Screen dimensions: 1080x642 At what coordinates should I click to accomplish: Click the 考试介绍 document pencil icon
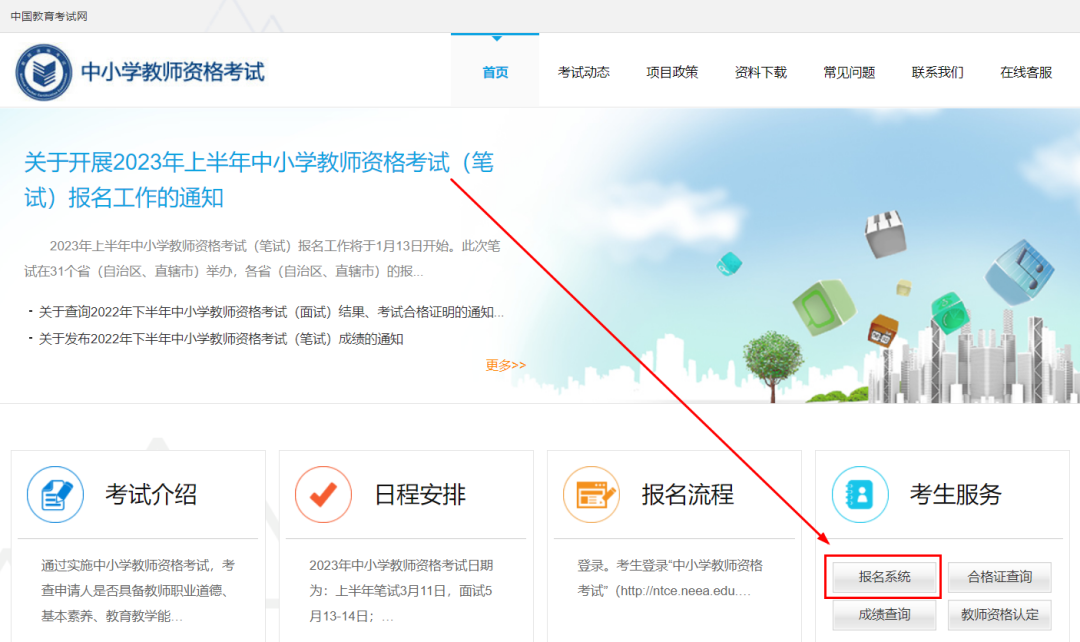[x=55, y=494]
